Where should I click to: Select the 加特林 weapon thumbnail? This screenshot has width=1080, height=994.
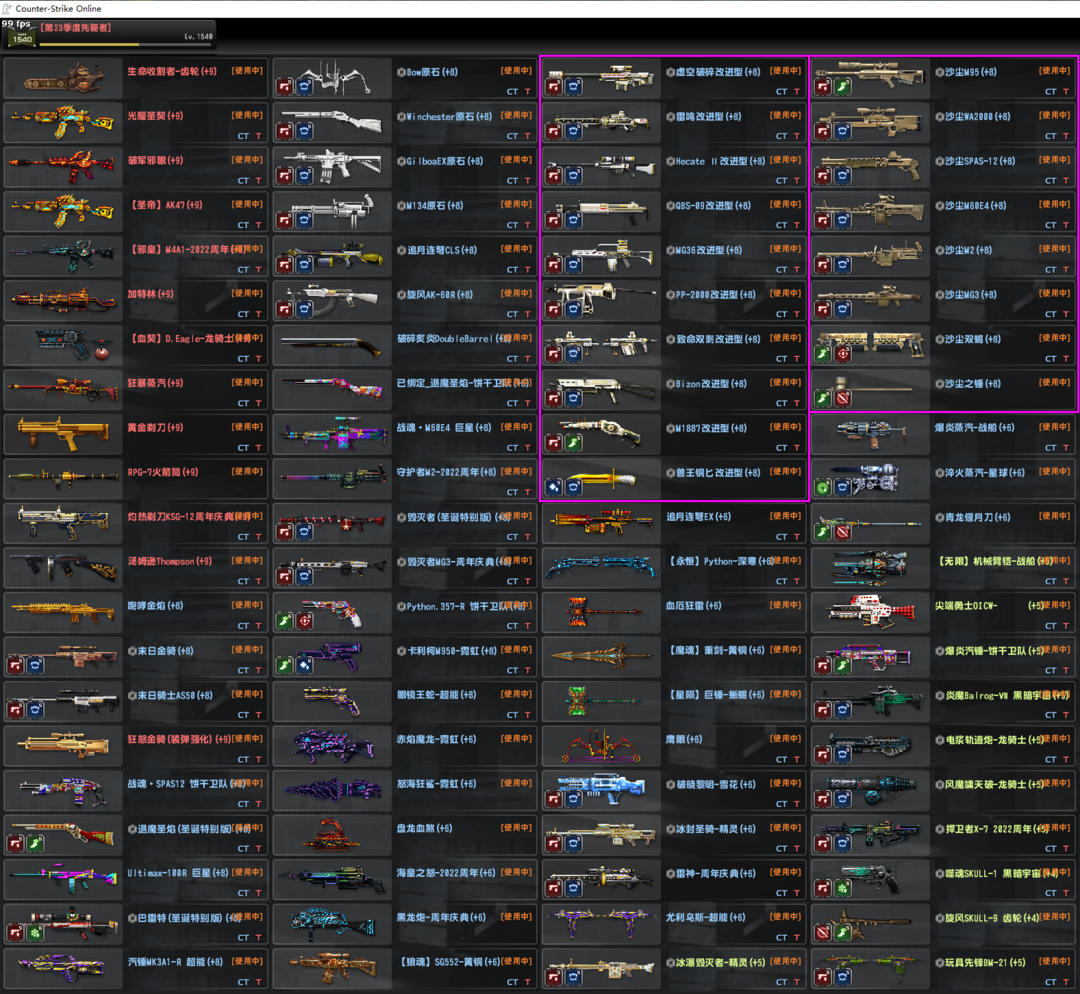coord(62,300)
